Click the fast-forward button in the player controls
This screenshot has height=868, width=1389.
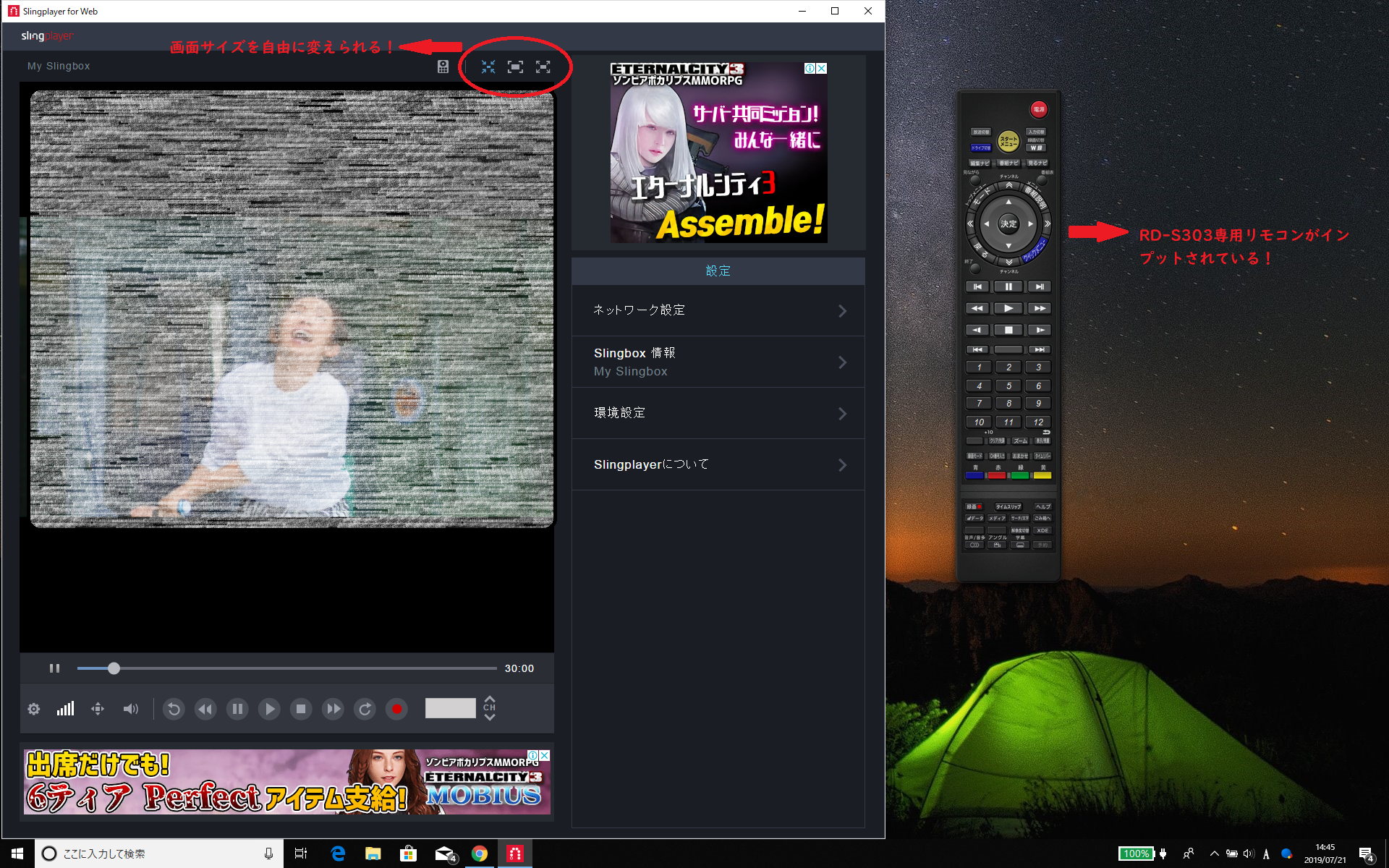click(333, 709)
